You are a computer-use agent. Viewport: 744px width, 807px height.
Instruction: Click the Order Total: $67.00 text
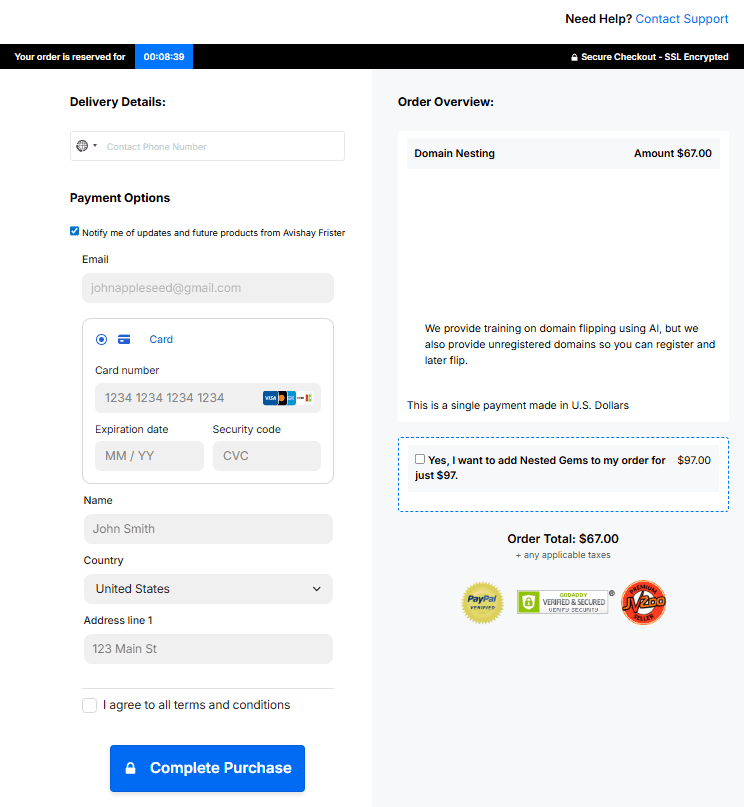(x=563, y=539)
